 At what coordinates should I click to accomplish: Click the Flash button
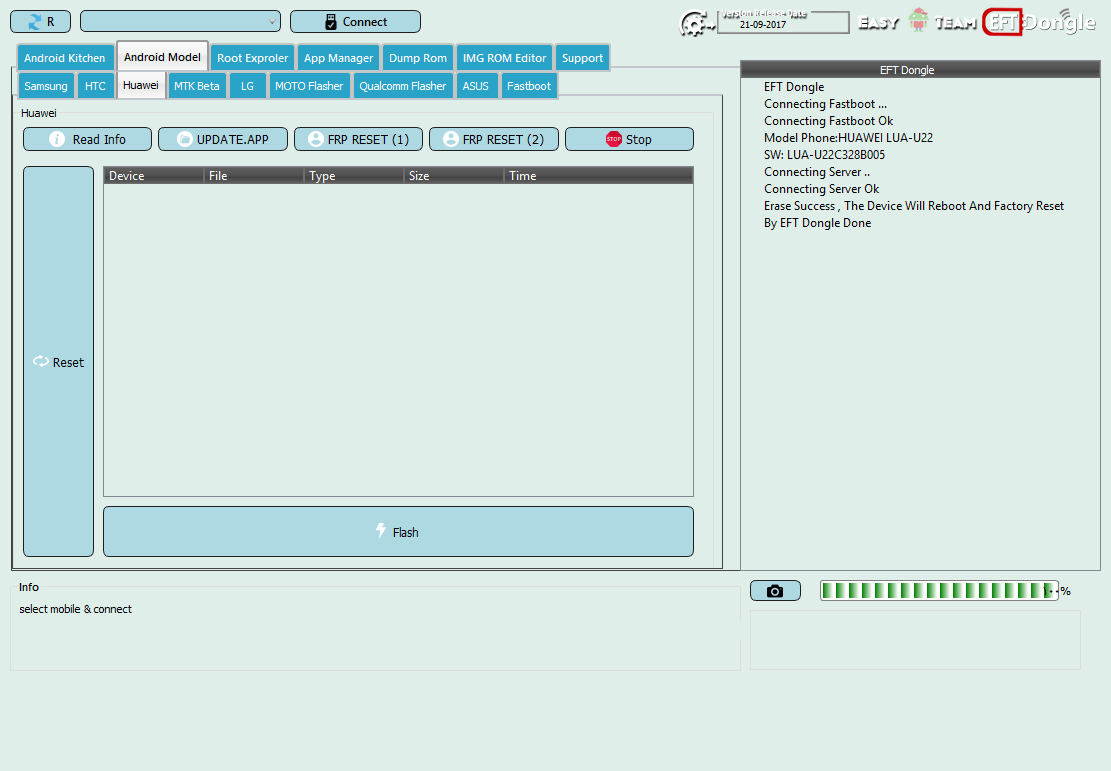click(x=398, y=531)
